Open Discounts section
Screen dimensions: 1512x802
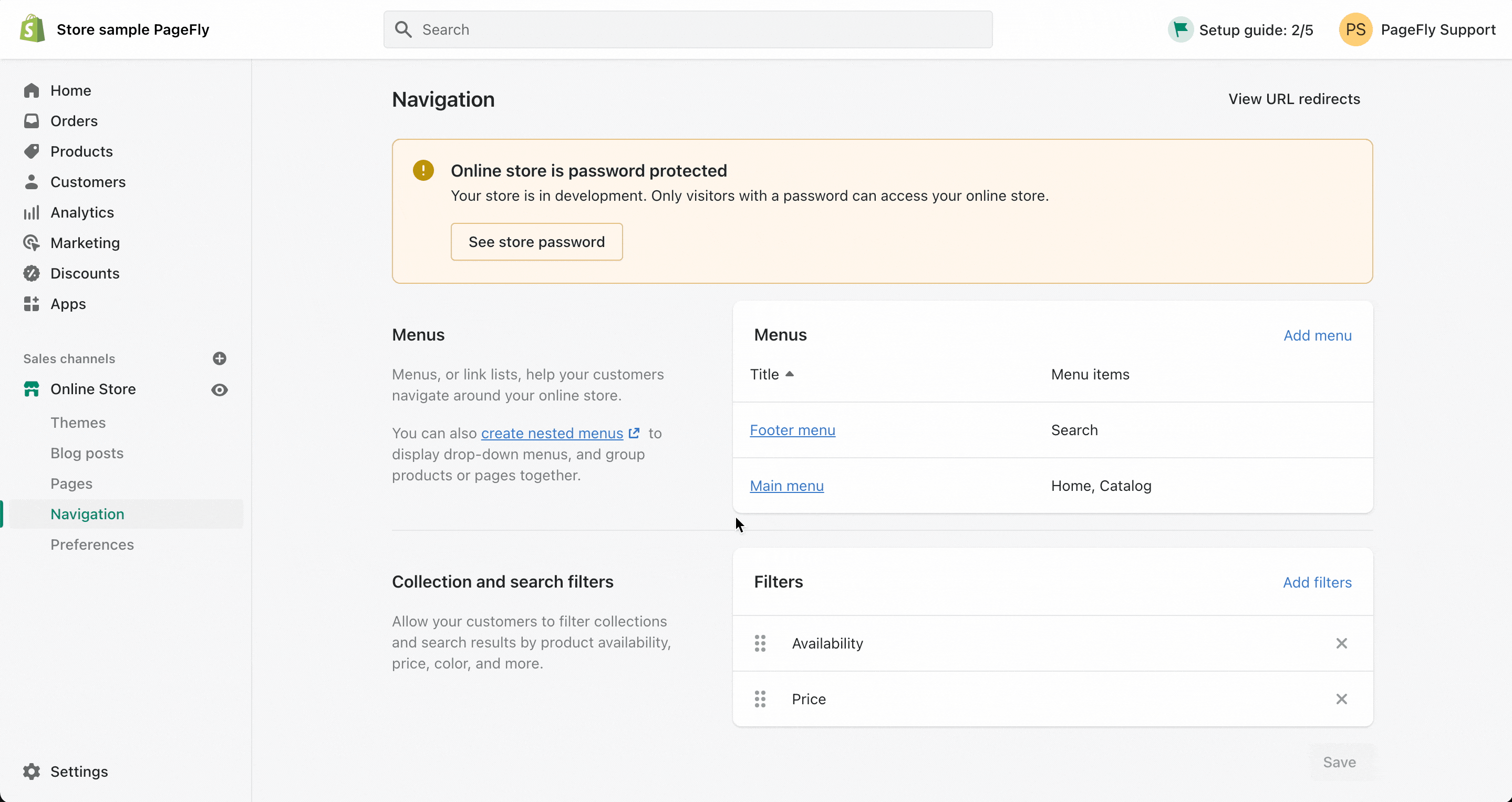point(85,274)
